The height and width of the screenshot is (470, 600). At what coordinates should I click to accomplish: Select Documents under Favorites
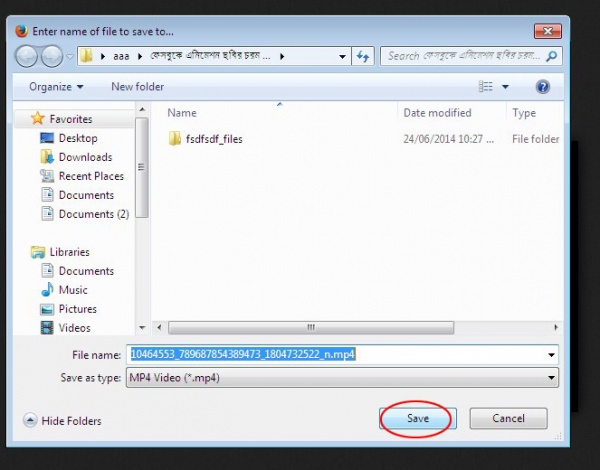coord(86,195)
